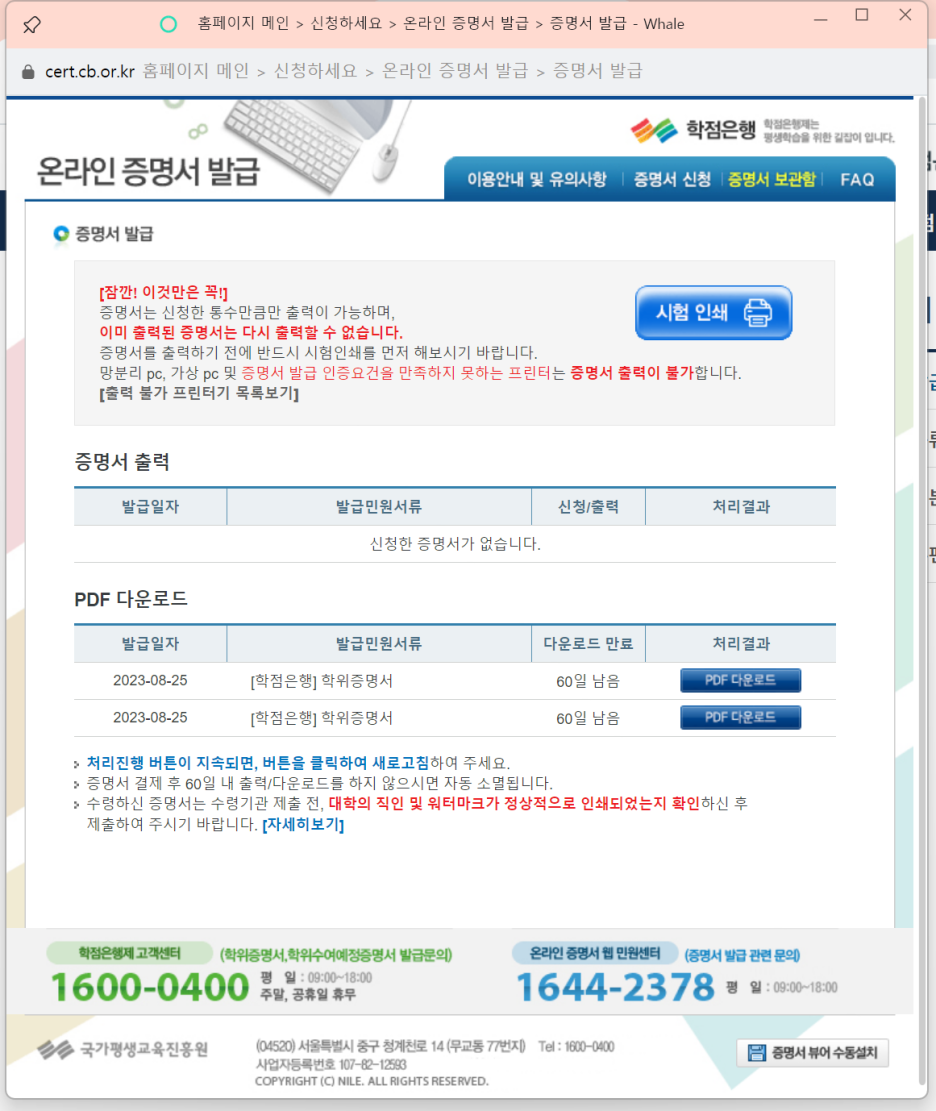Open the 자세히보기 link
This screenshot has height=1111, width=936.
coord(303,825)
